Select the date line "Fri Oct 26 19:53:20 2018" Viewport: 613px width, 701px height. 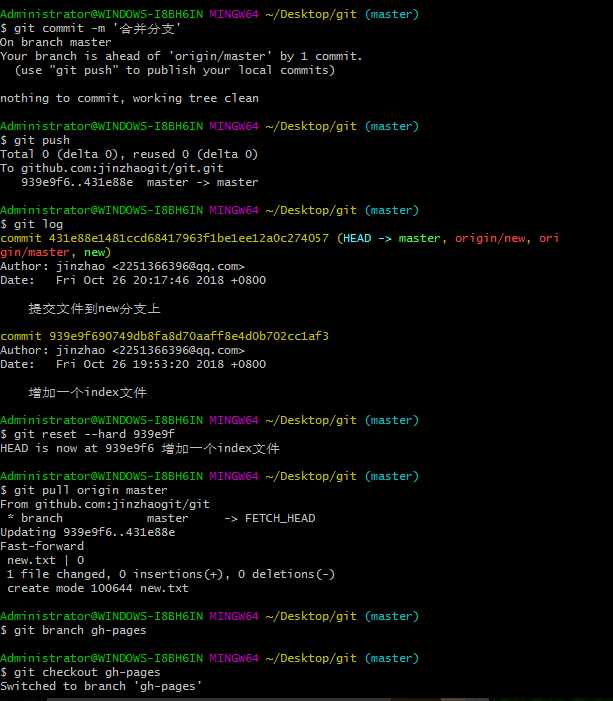point(133,364)
